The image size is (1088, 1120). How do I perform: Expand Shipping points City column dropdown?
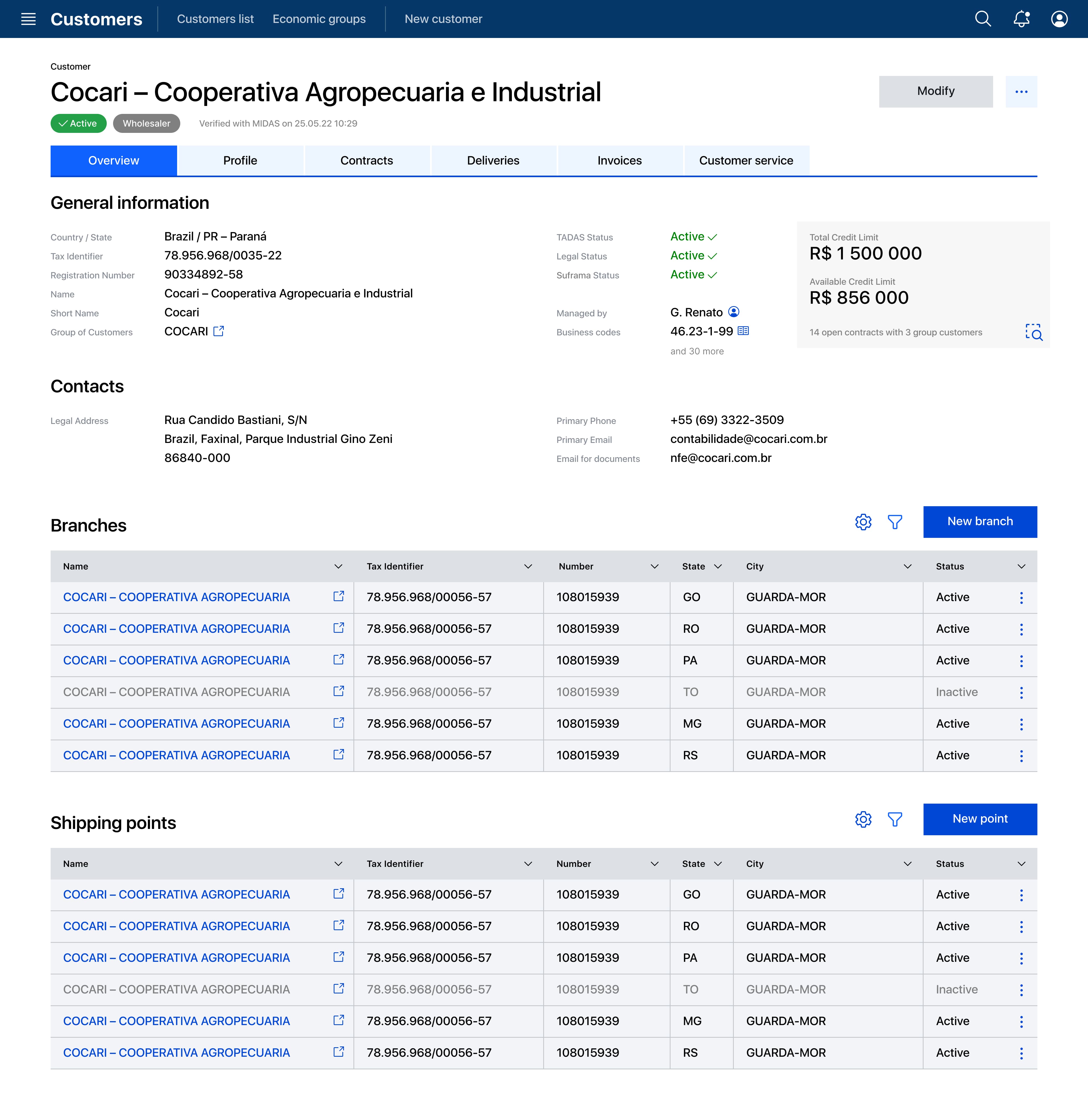pos(907,864)
